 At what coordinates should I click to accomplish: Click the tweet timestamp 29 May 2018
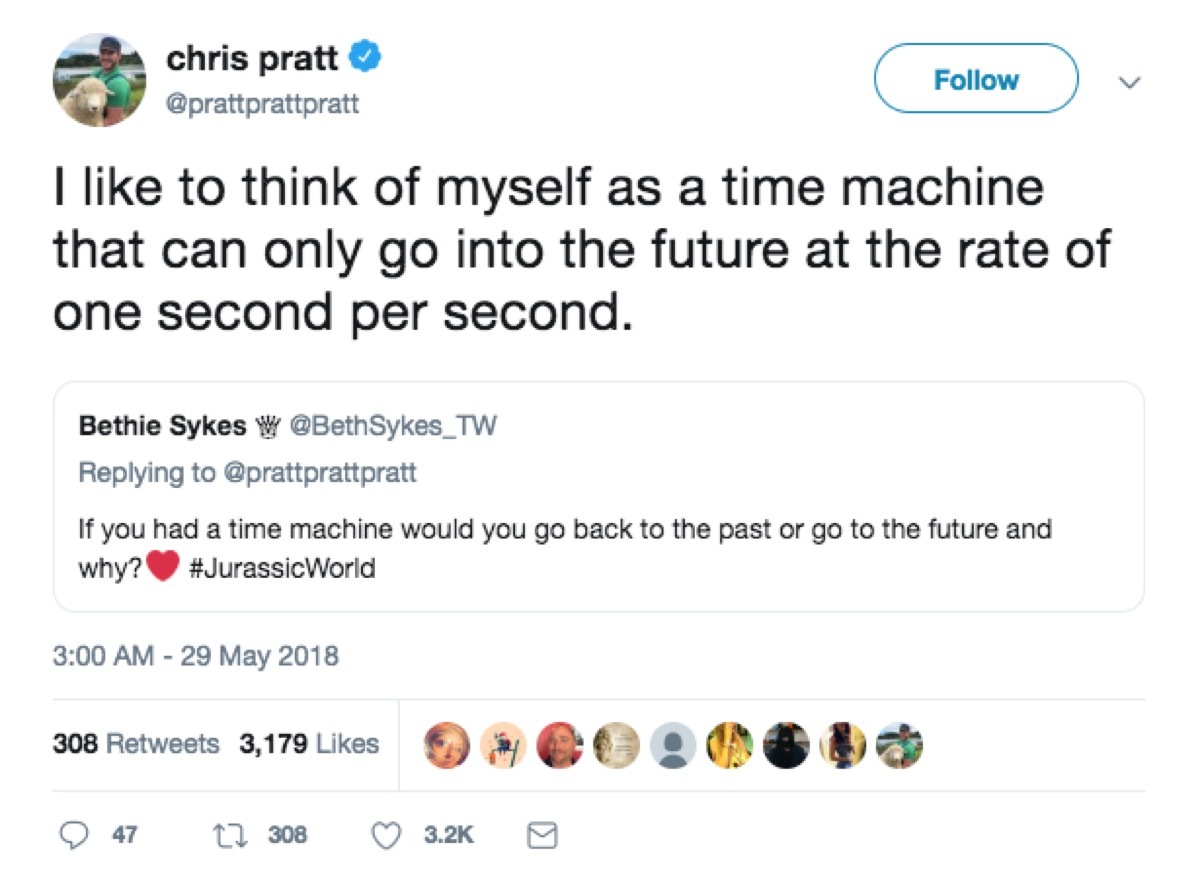195,656
